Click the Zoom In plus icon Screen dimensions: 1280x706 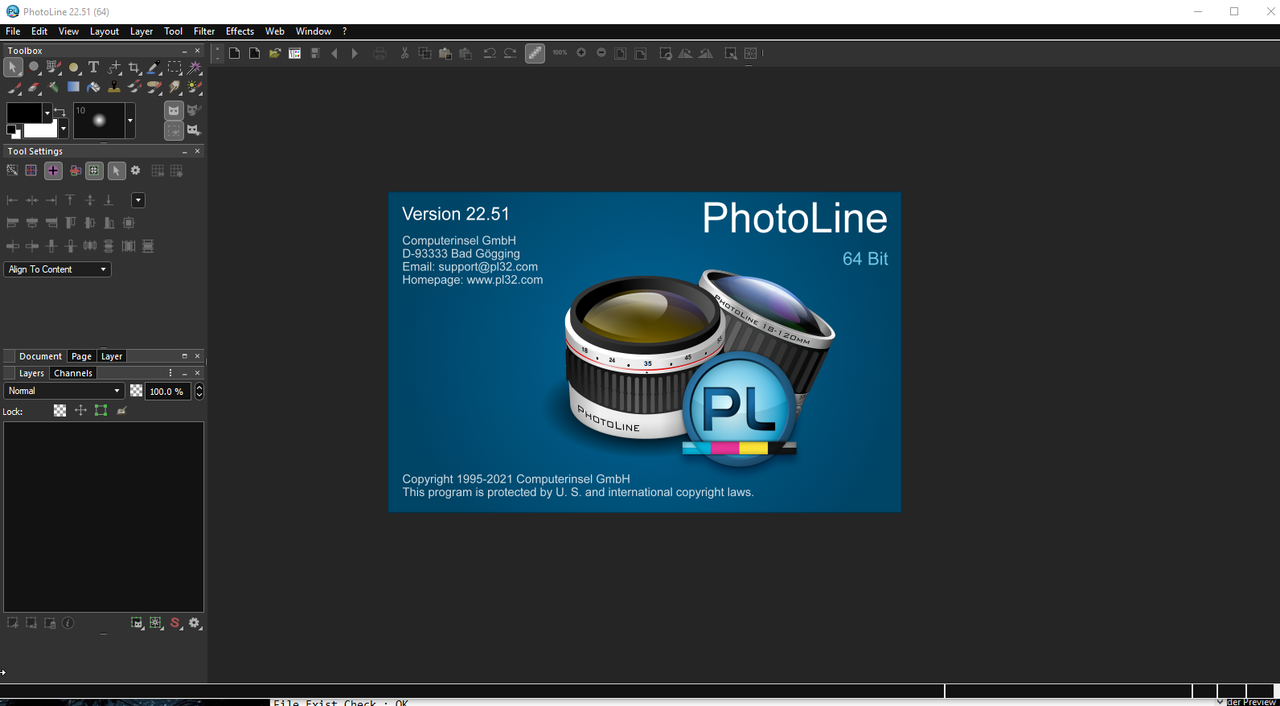click(581, 53)
